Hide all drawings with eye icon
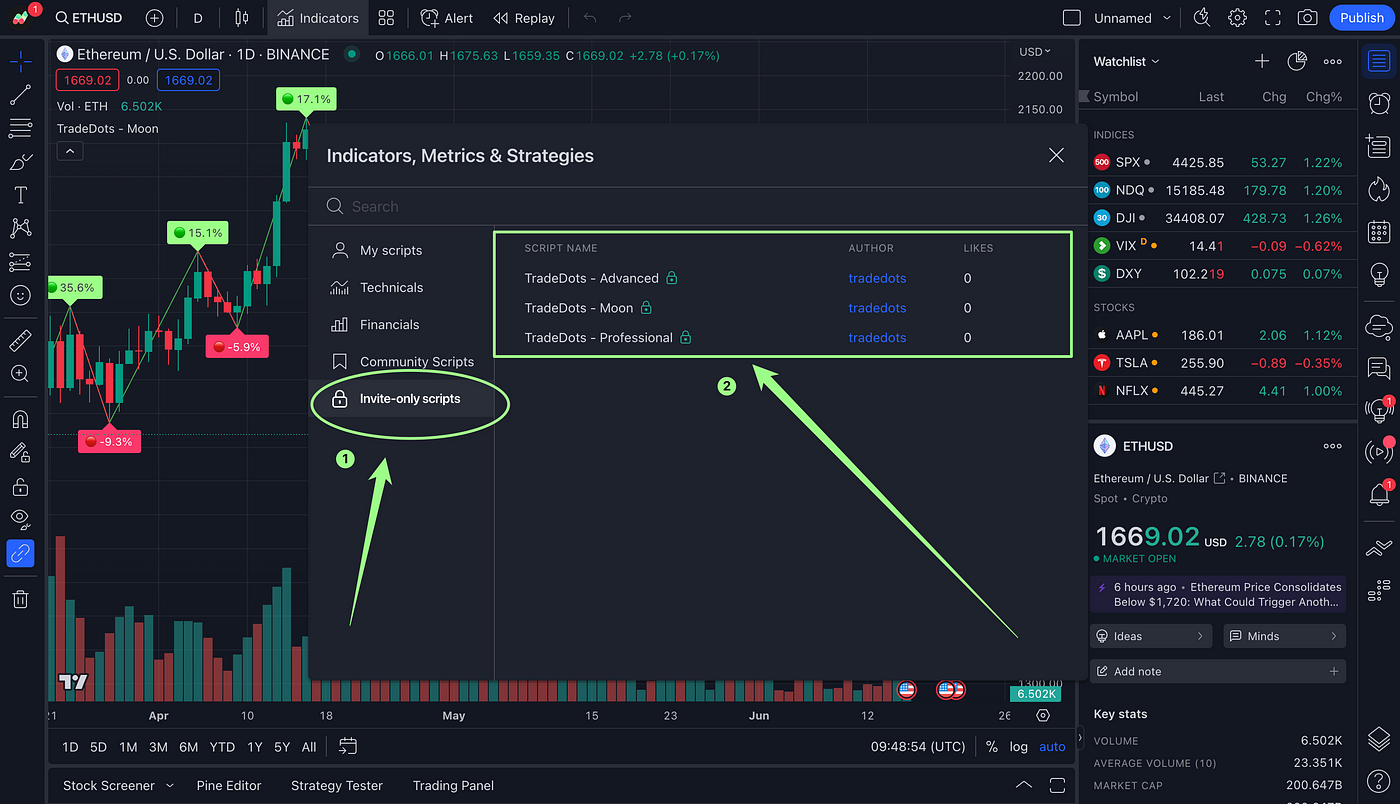The width and height of the screenshot is (1400, 804). point(20,518)
